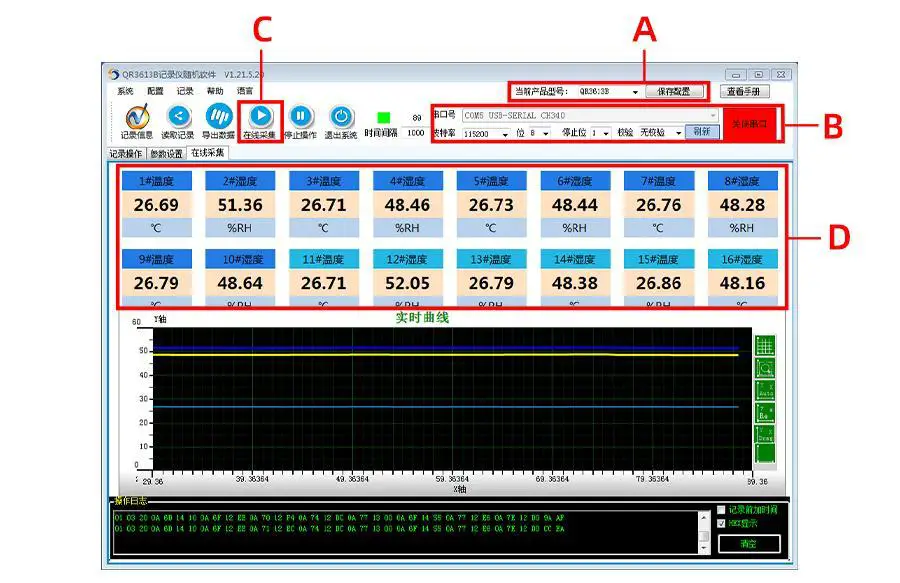Toggle the green 时间间隔 indicator square
The image size is (900, 583).
click(386, 117)
